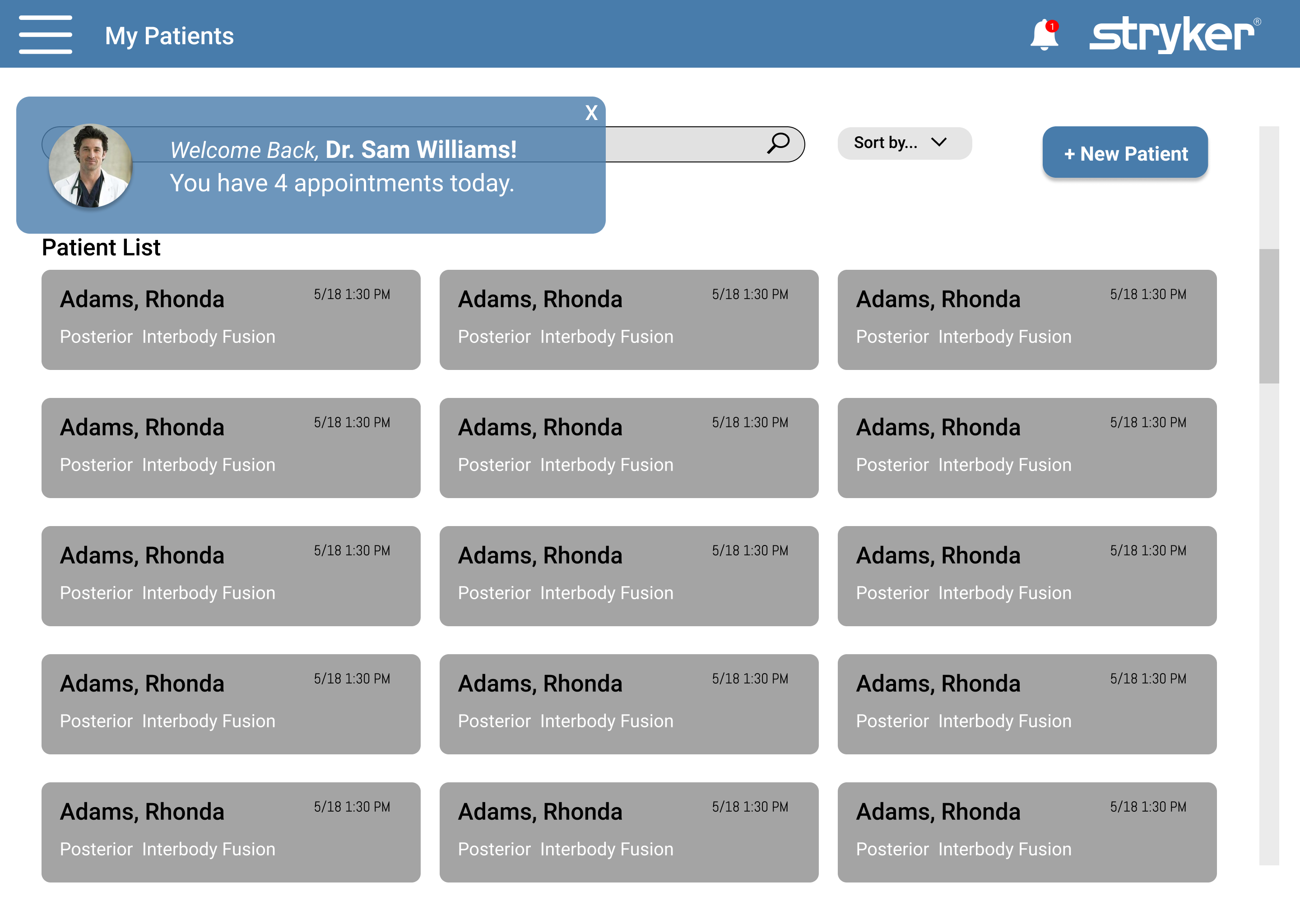Open first-row middle Adams, Rhonda card

629,320
